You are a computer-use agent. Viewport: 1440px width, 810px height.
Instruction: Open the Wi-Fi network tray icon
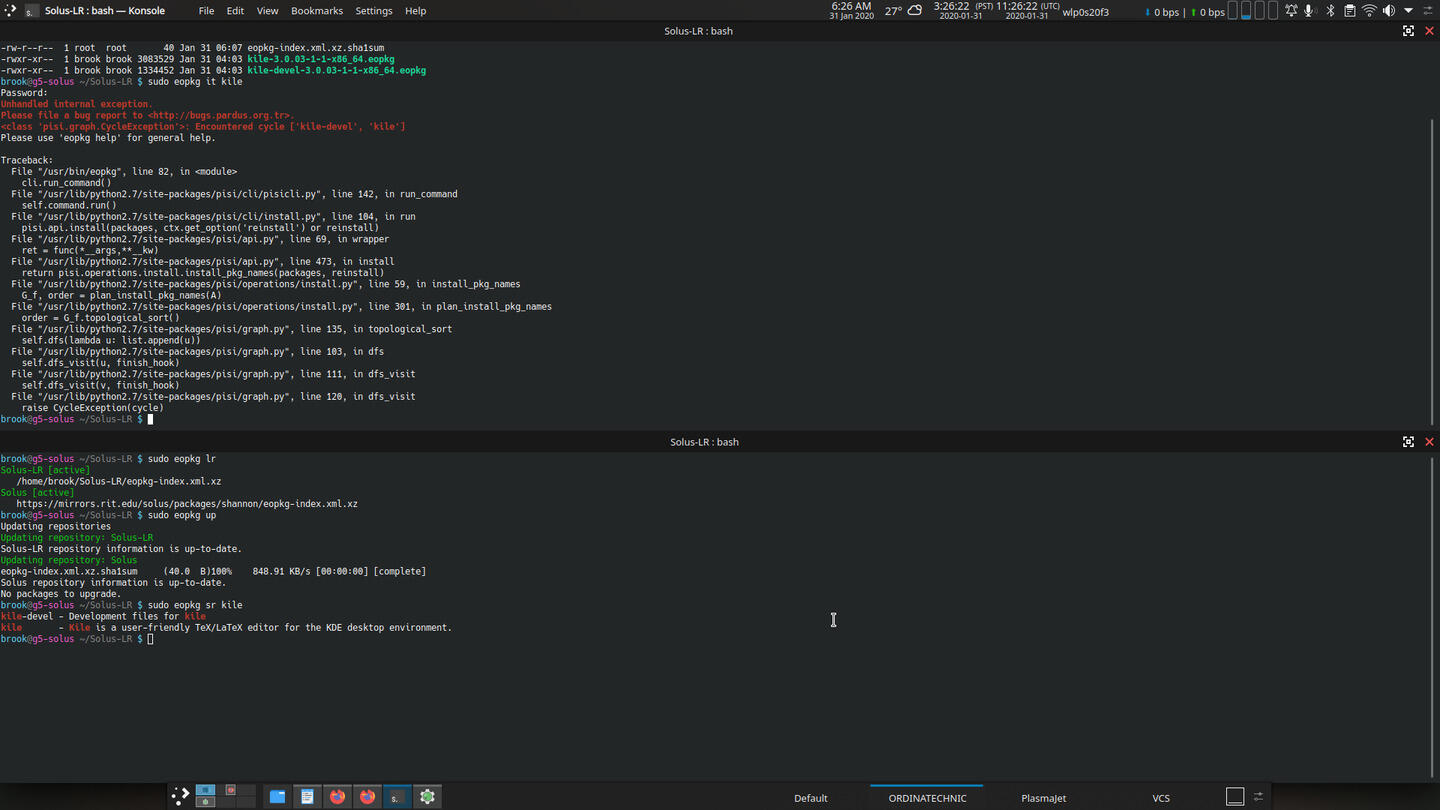[1369, 11]
